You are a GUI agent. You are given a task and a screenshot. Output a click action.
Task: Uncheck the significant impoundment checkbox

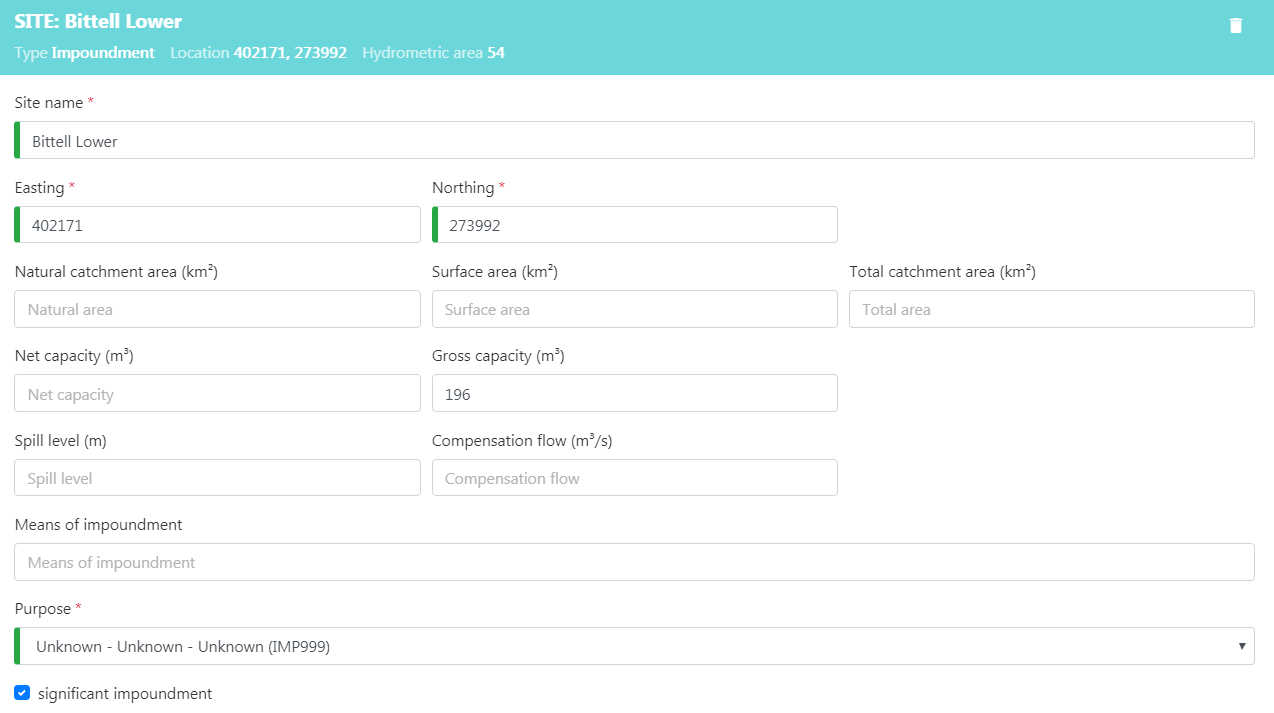22,693
